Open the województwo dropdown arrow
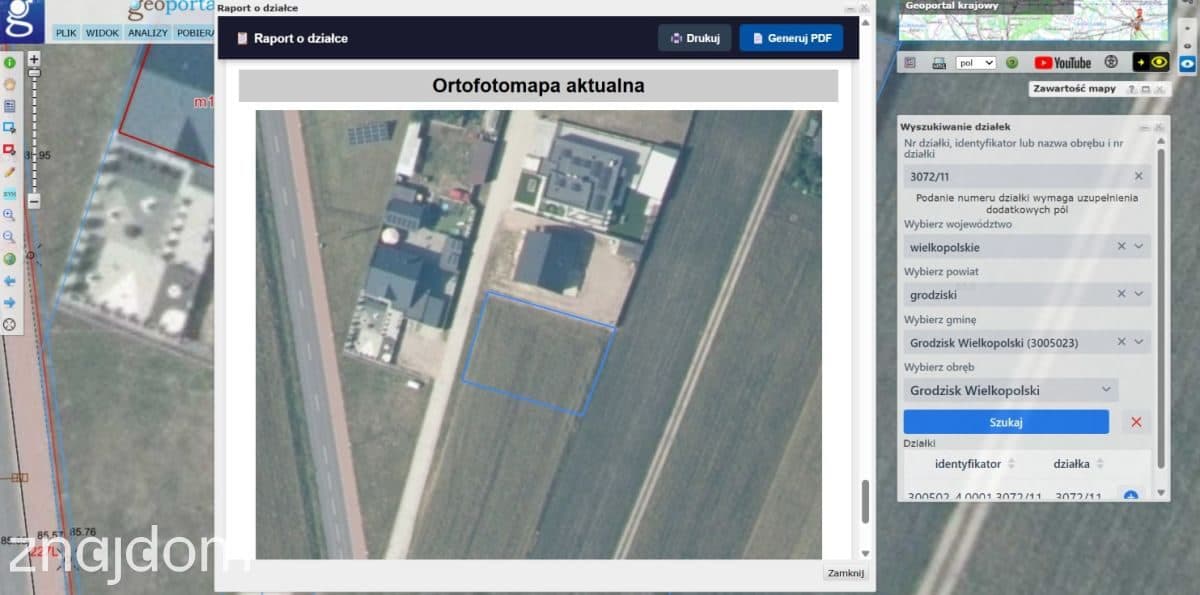 pos(1139,246)
